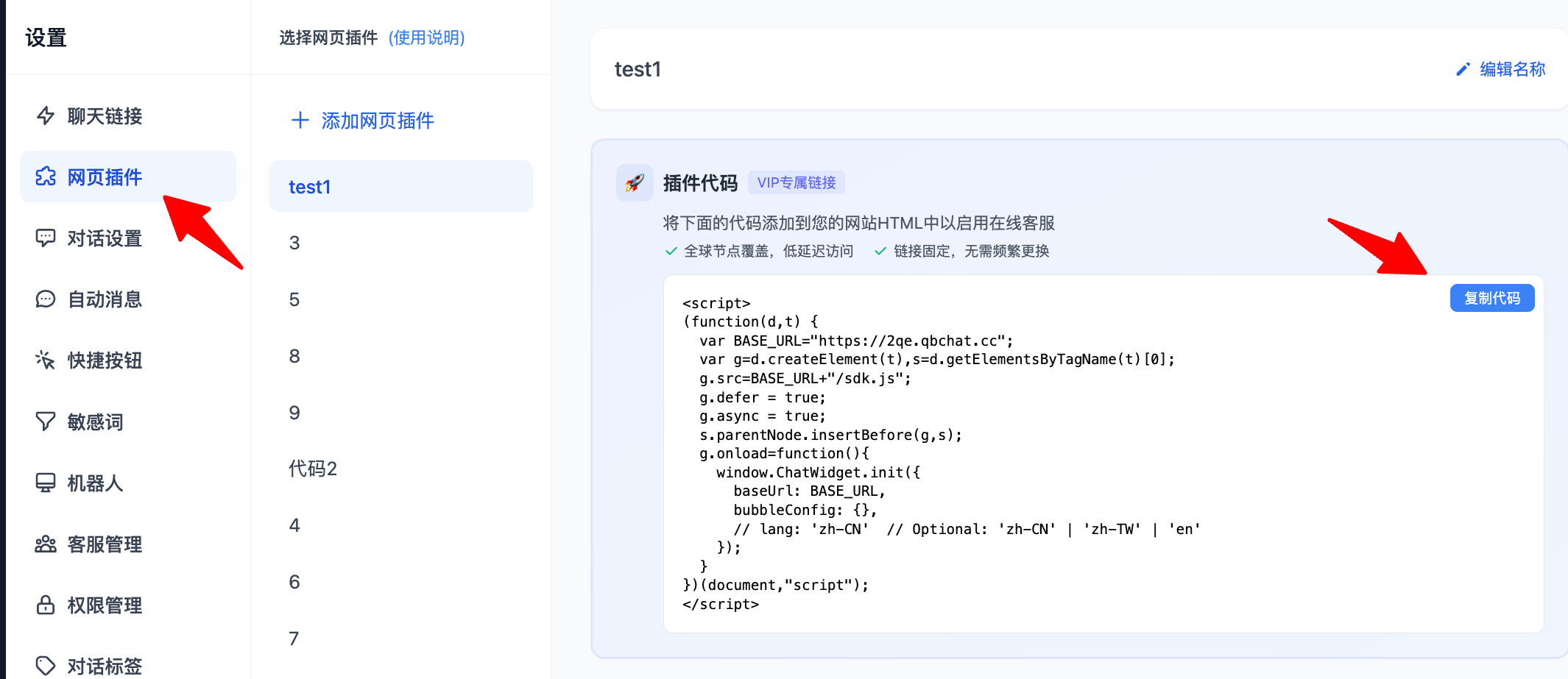Select plugin named 5 in the list
1568x679 pixels.
pos(401,299)
